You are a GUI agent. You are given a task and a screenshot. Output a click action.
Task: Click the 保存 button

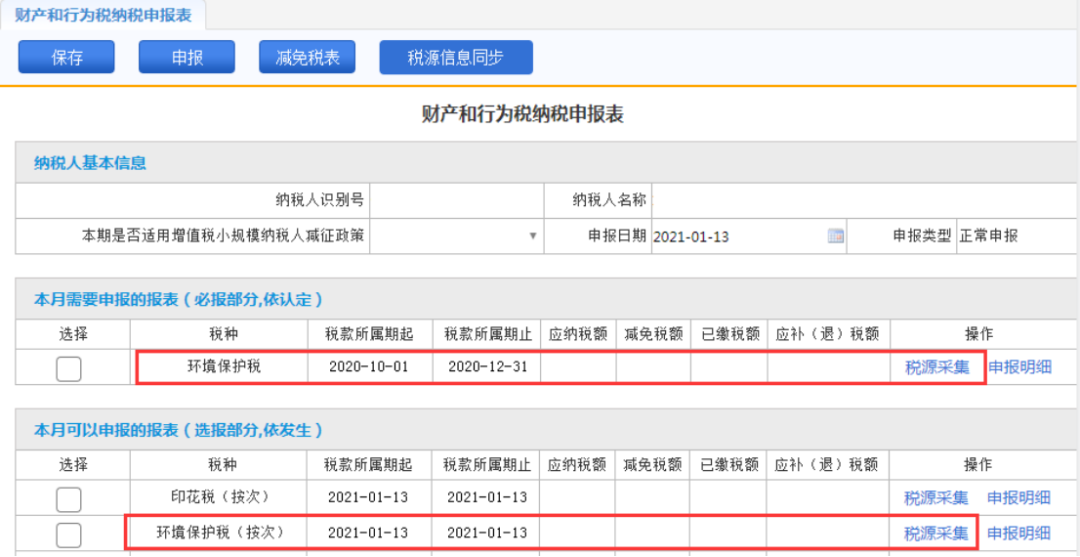coord(66,57)
